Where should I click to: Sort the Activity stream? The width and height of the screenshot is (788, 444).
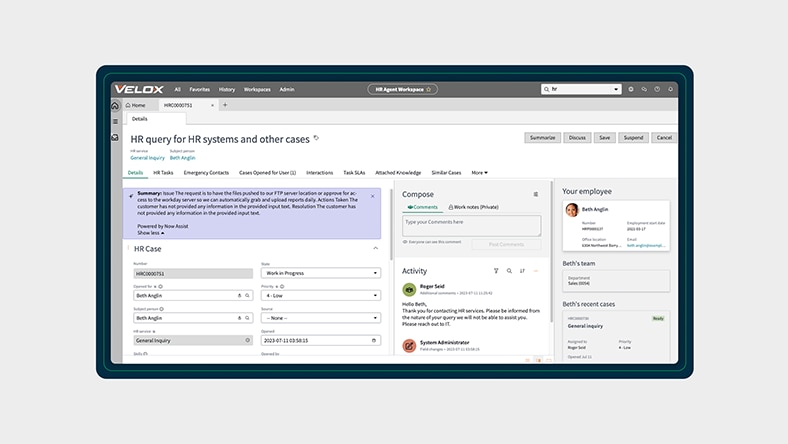point(522,271)
